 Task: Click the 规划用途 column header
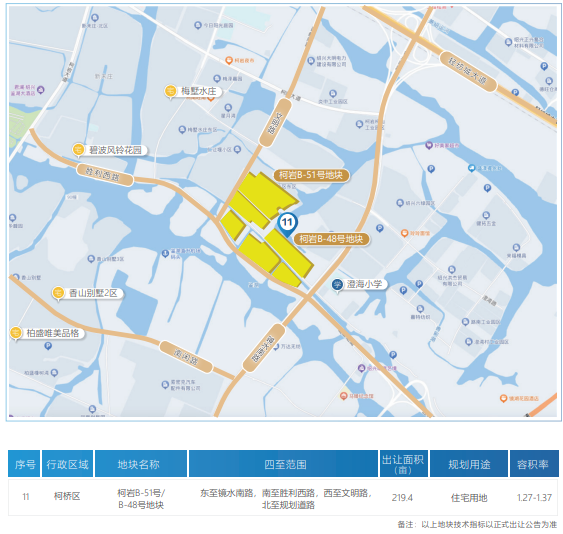pos(469,464)
